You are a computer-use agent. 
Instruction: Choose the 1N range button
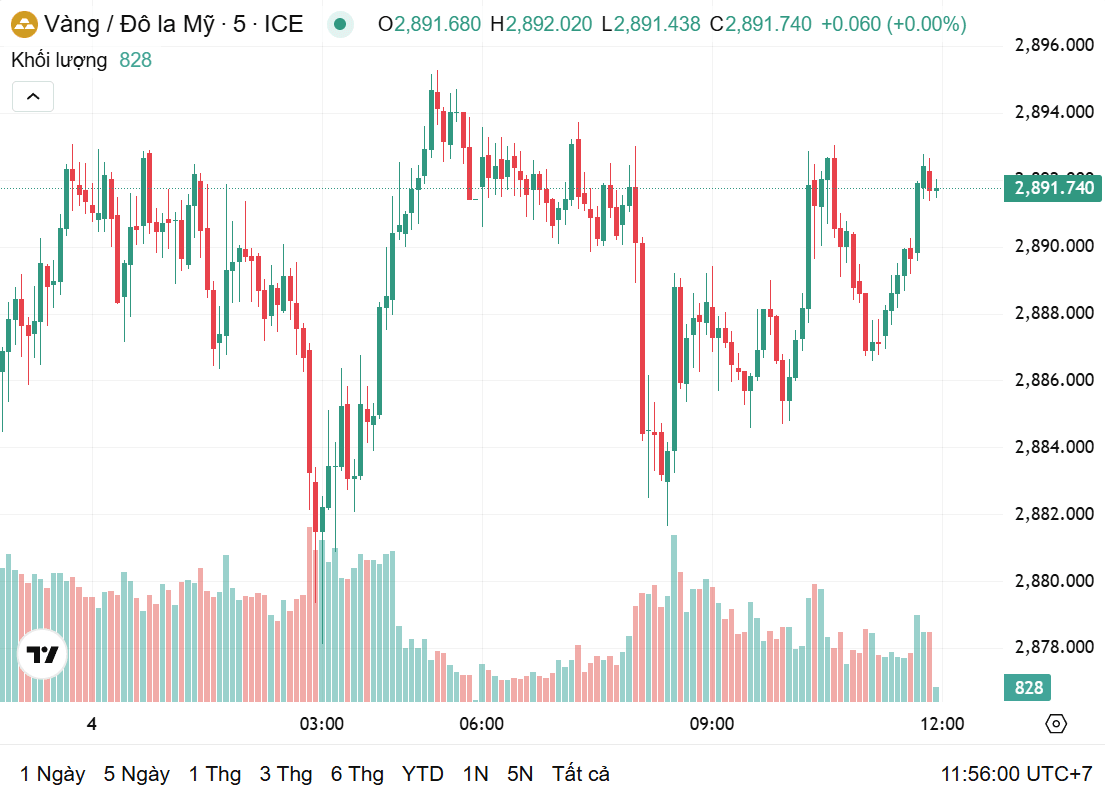click(x=476, y=774)
